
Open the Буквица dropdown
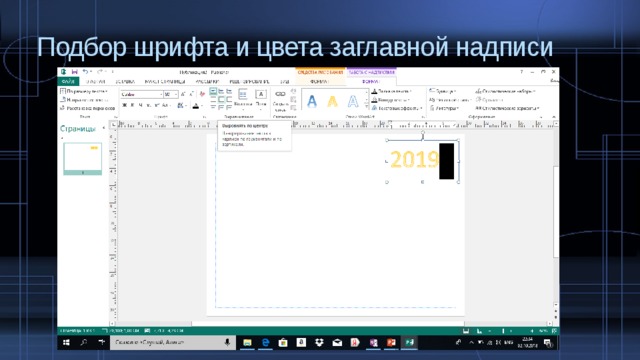442,91
